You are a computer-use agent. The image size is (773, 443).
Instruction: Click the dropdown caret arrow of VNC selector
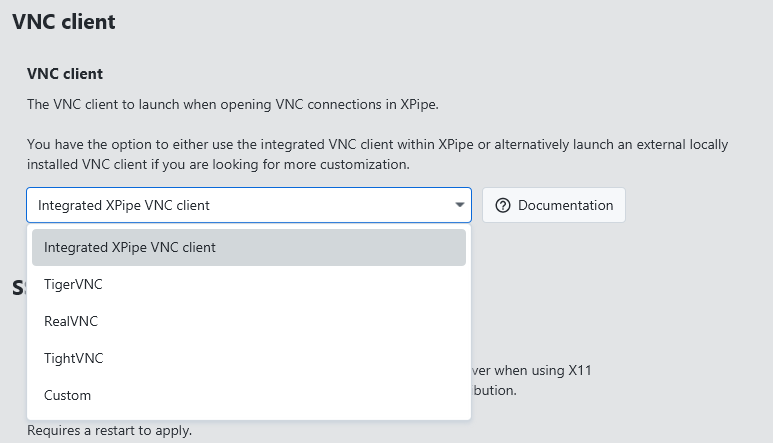[x=460, y=205]
